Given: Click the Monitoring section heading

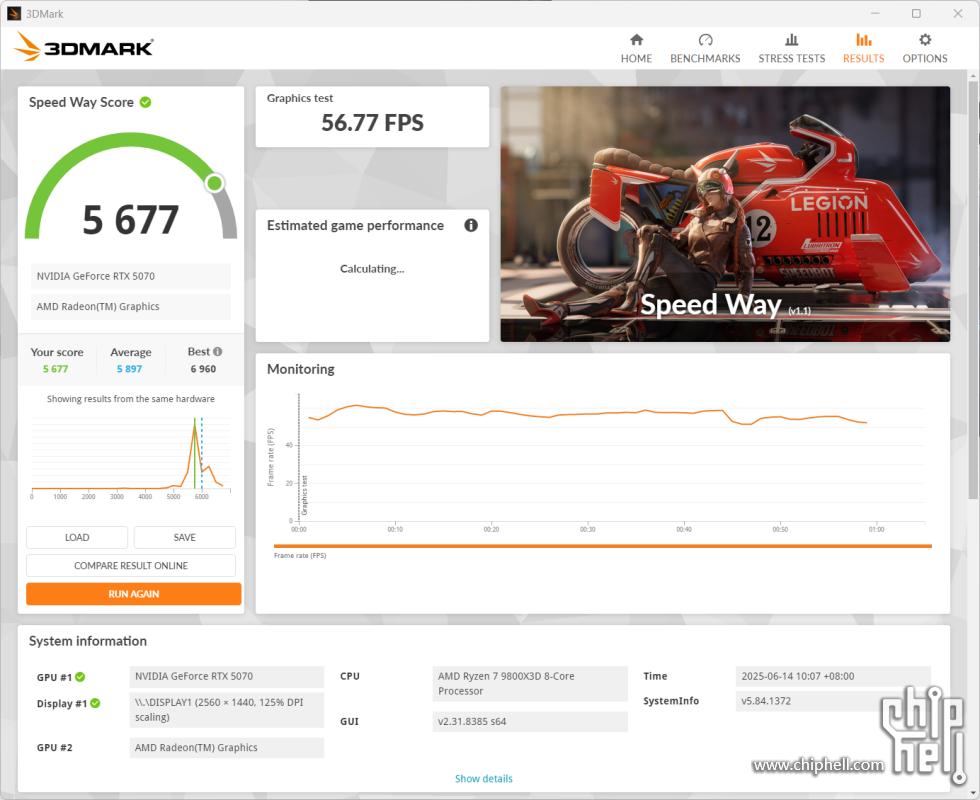Looking at the screenshot, I should (301, 369).
